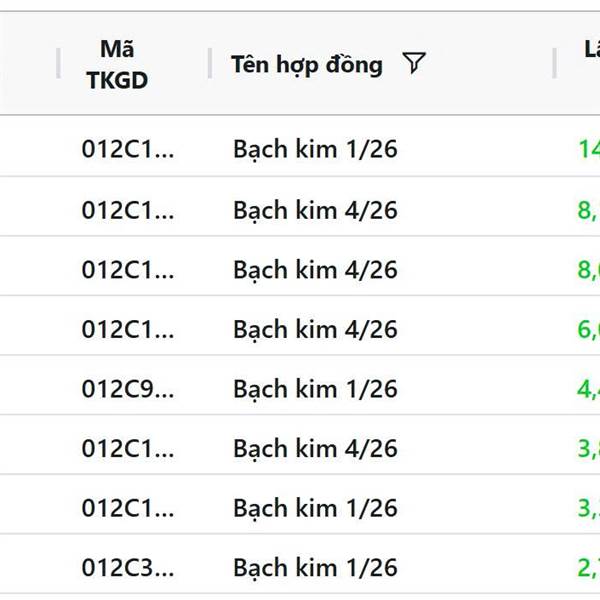
Task: Click Bạch kim 1/26 in the first row
Action: pyautogui.click(x=315, y=150)
